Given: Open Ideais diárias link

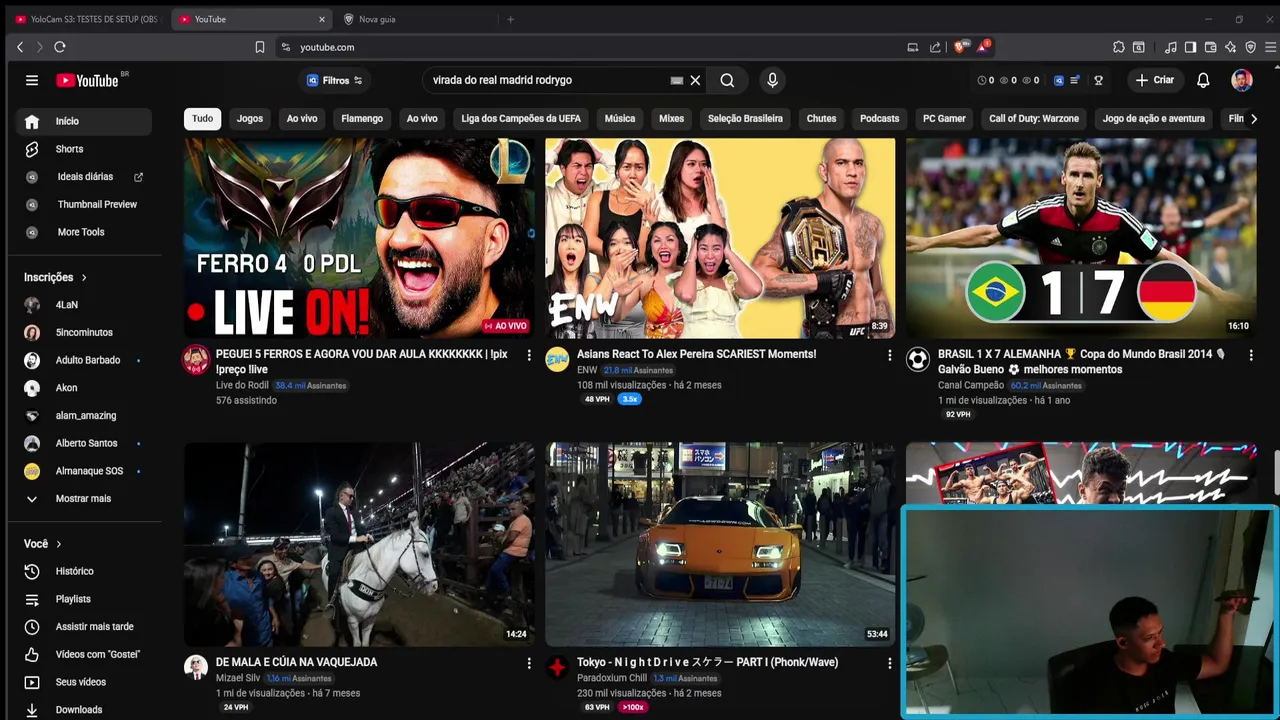Looking at the screenshot, I should [x=84, y=177].
